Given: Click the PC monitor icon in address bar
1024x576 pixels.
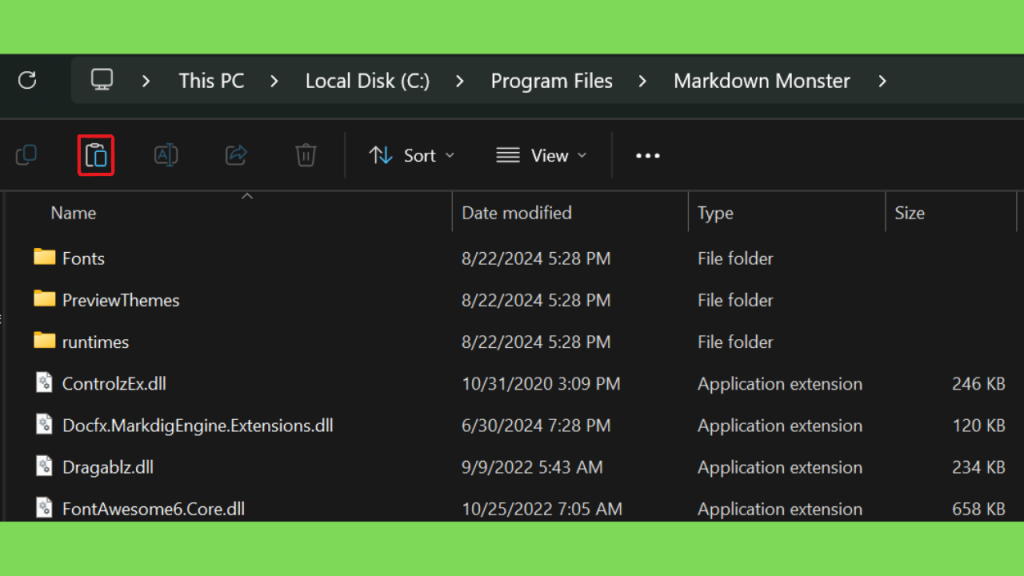Looking at the screenshot, I should (102, 80).
